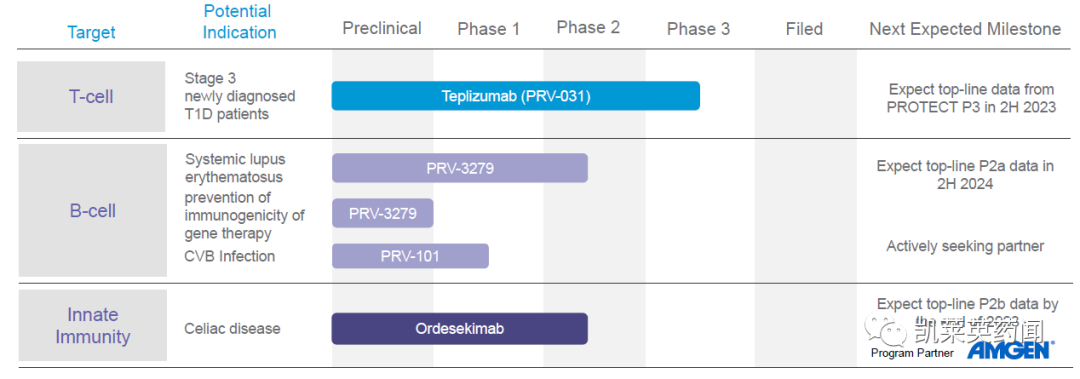Viewport: 1080px width, 379px height.
Task: Click the Preclinical column header
Action: (x=382, y=28)
